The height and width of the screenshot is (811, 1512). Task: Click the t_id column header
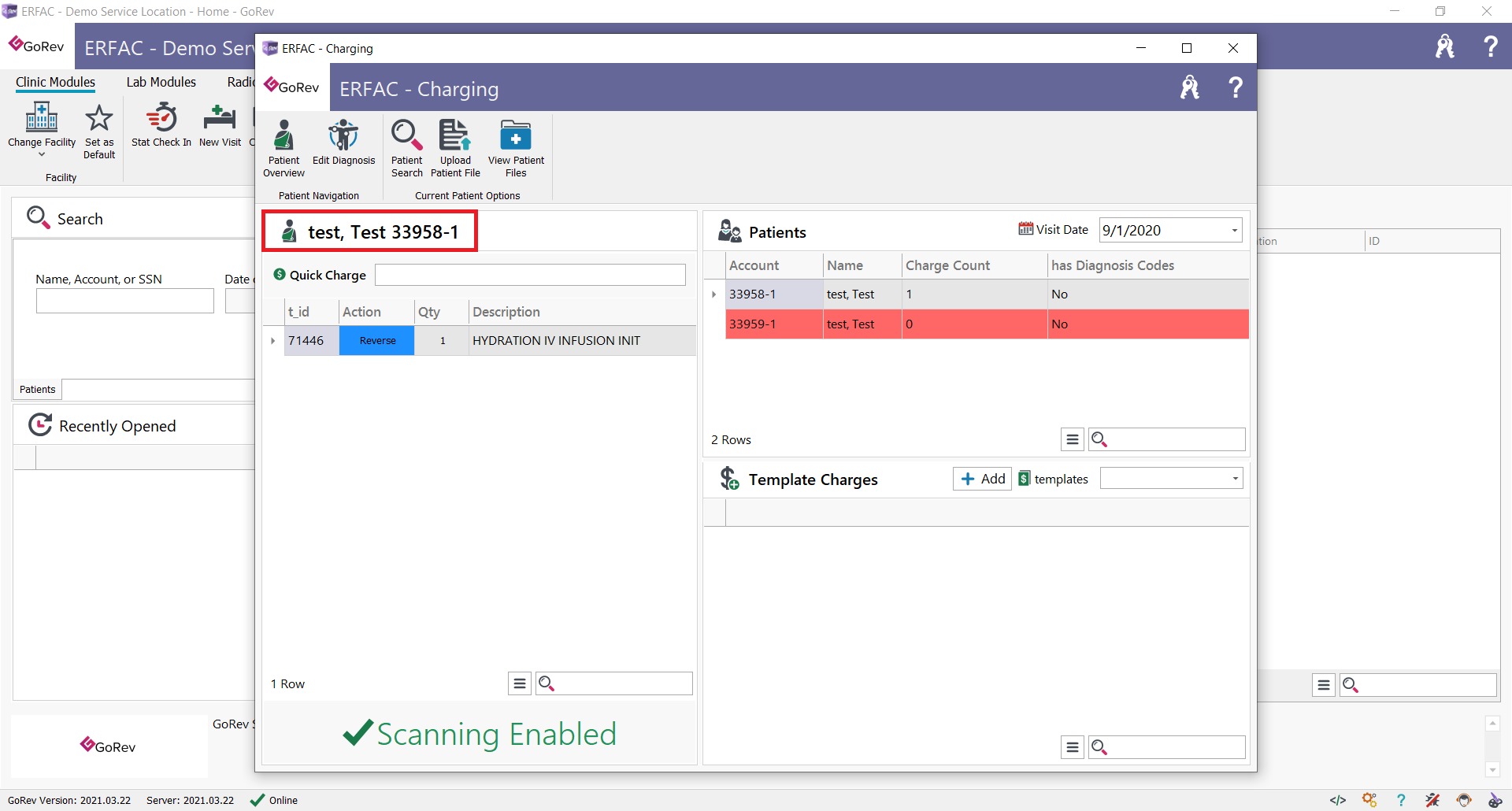click(x=311, y=312)
